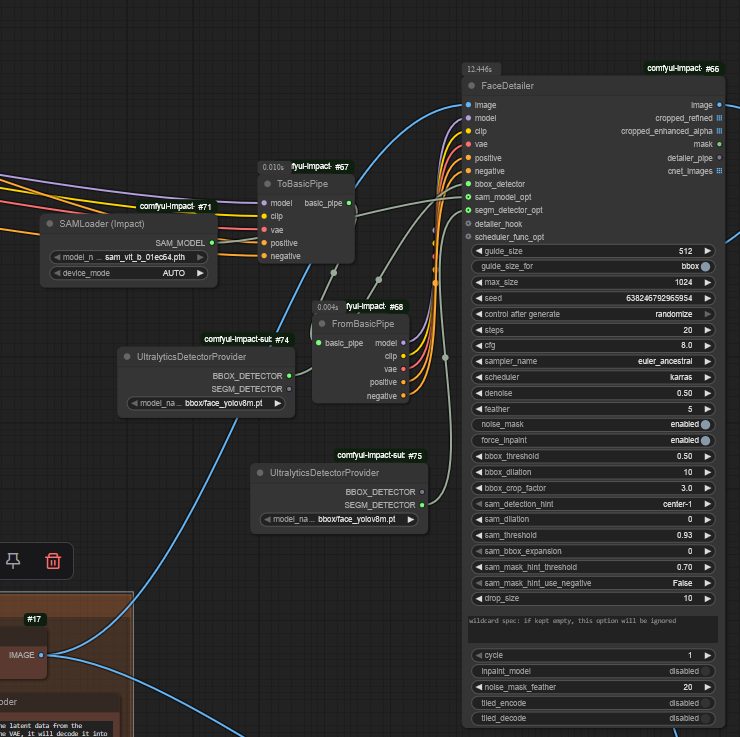Collapse the ToBasicPipe node via its title dot

(267, 184)
